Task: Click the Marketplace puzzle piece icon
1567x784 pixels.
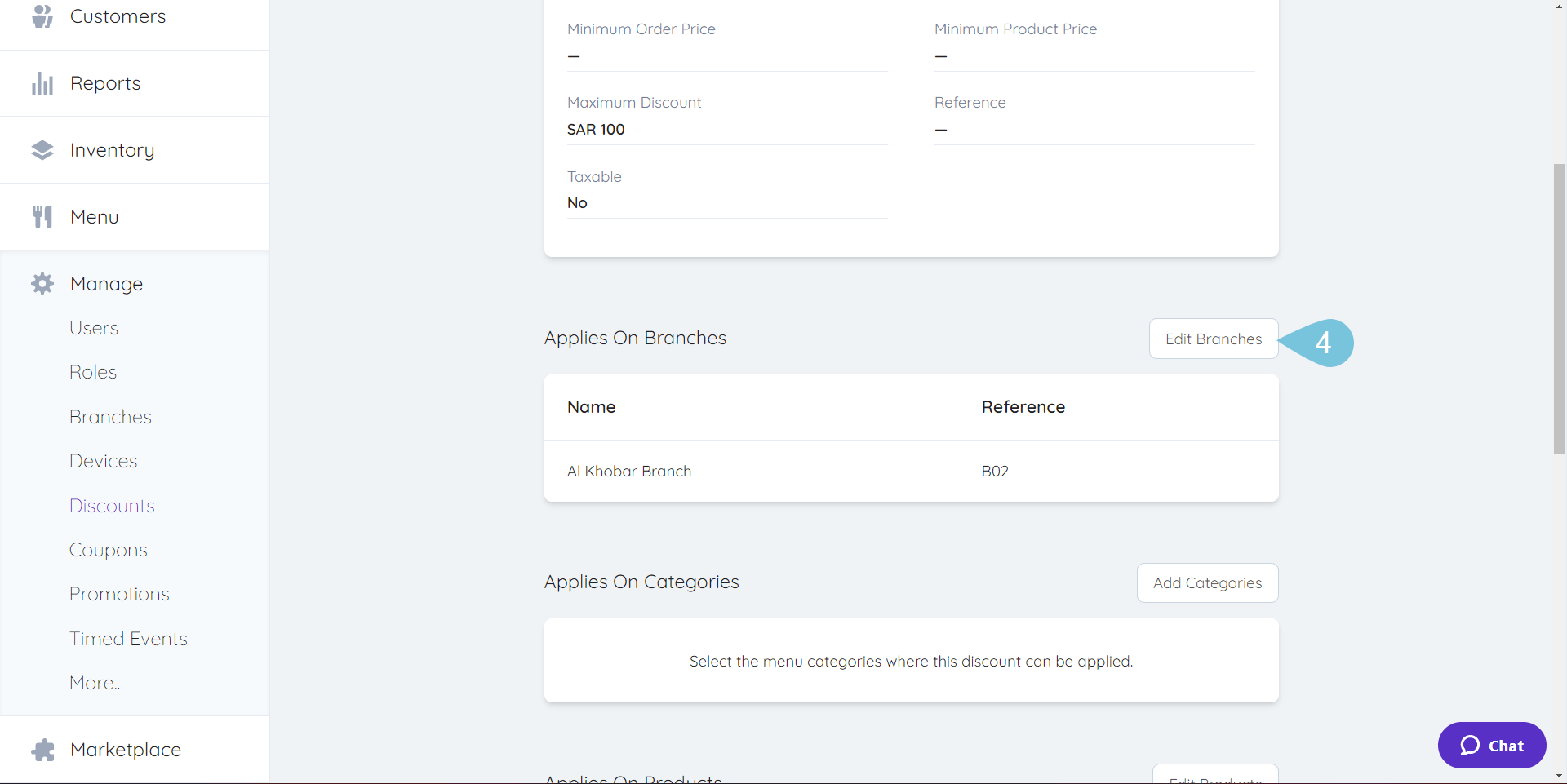Action: (x=42, y=750)
